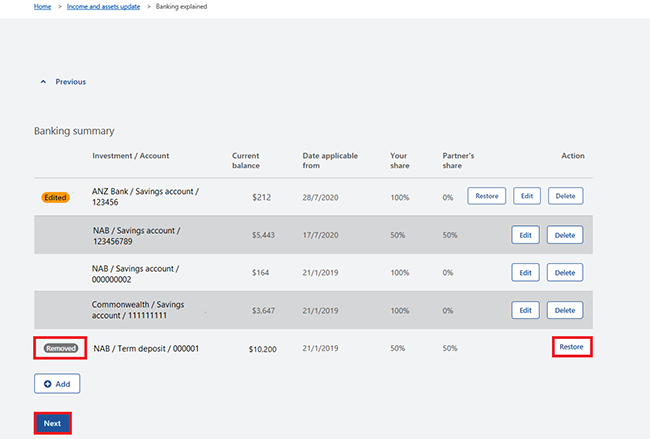Click ANZ Bank / Savings account / 123456 text
650x439 pixels.
(145, 197)
